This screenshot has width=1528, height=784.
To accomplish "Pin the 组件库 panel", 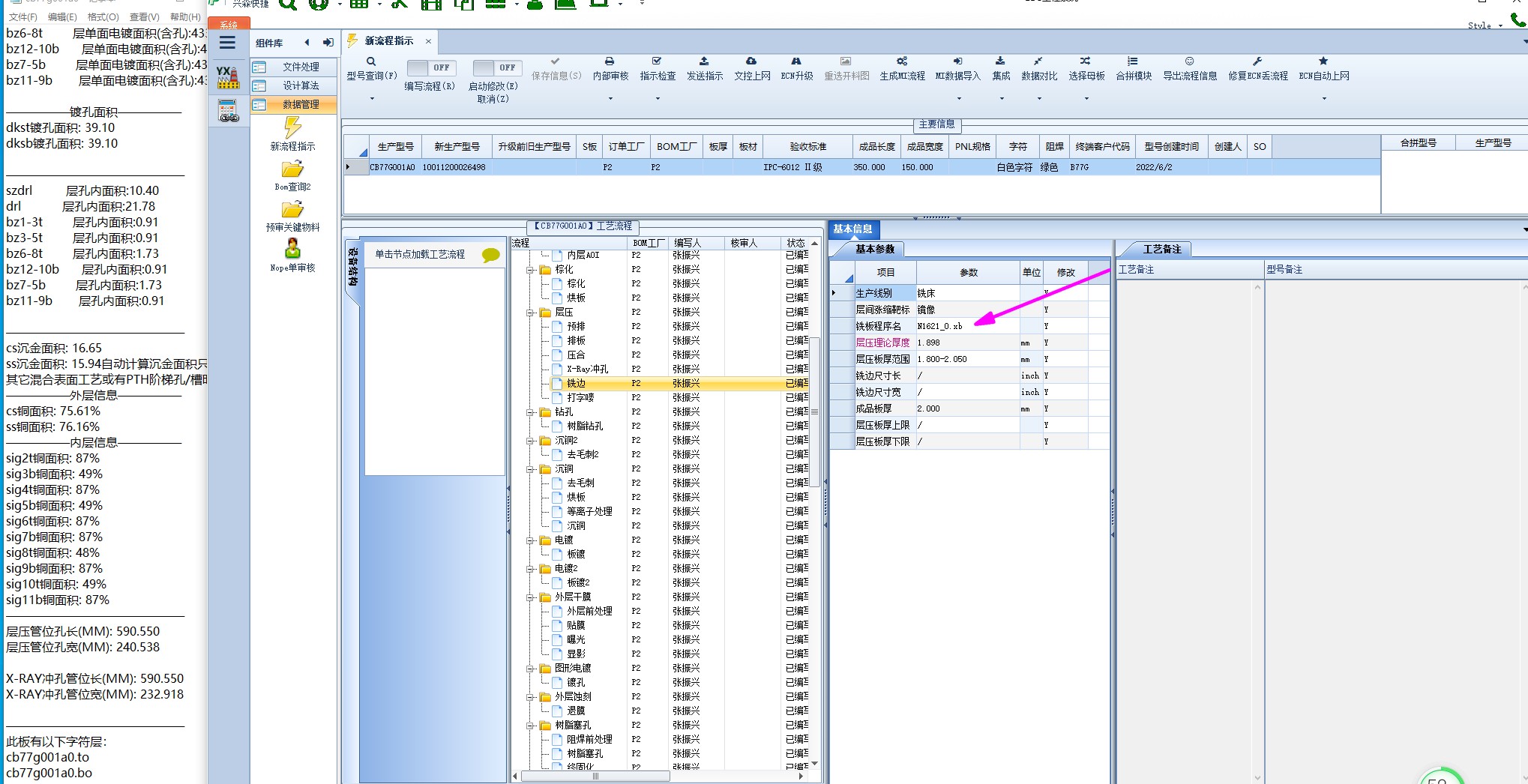I will 328,43.
